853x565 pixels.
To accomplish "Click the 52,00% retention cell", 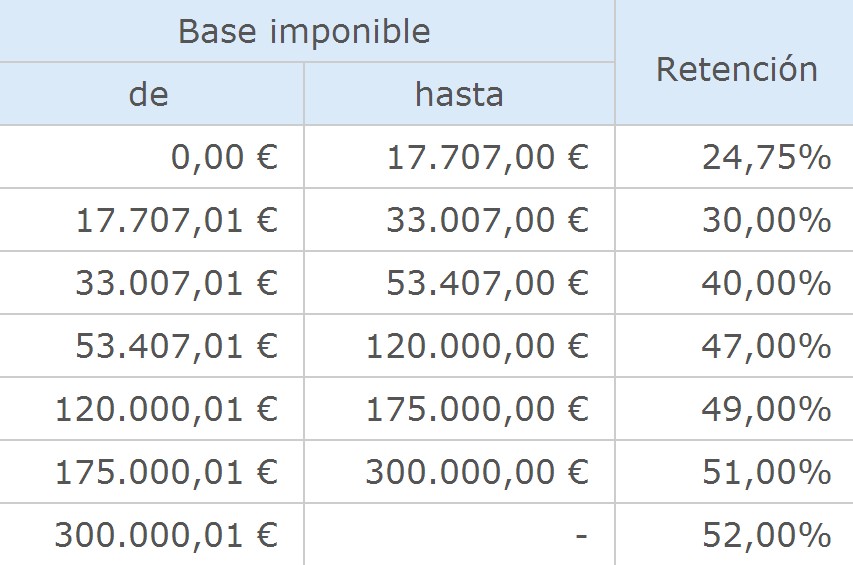I will pos(766,535).
